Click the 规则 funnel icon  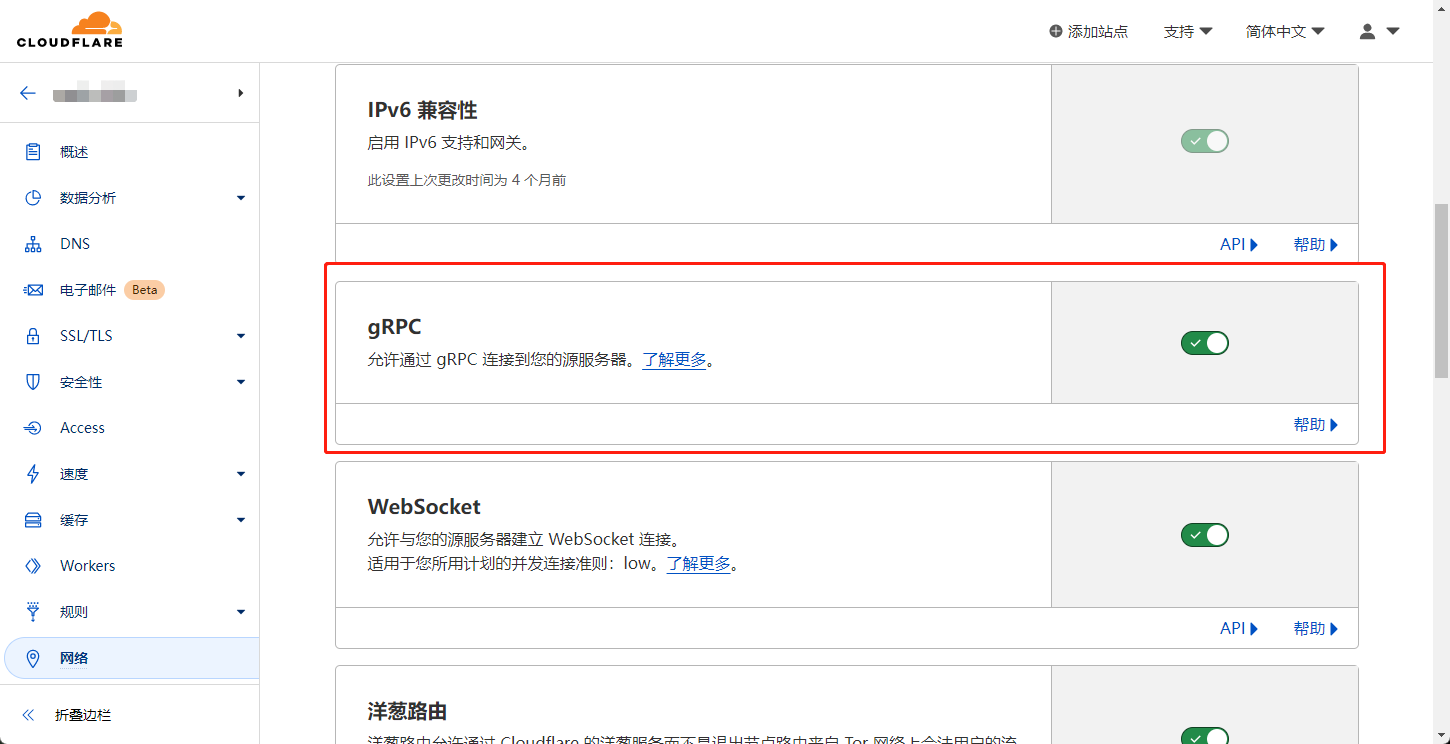coord(33,611)
